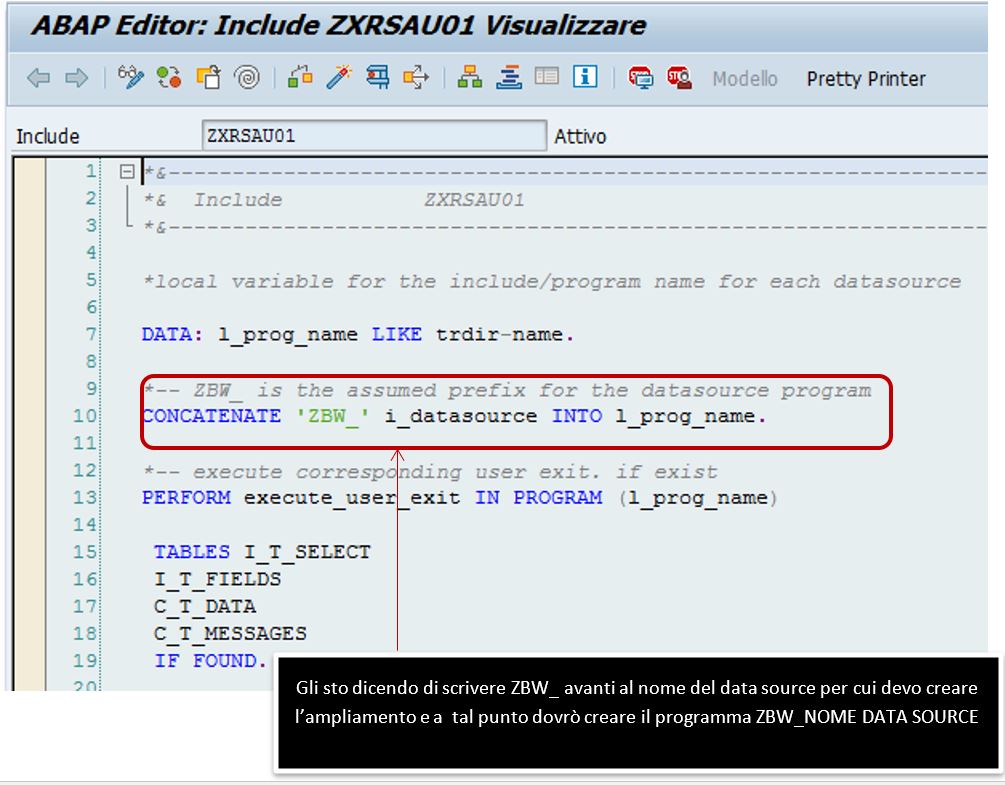Open the Where-Used List icon

[416, 78]
